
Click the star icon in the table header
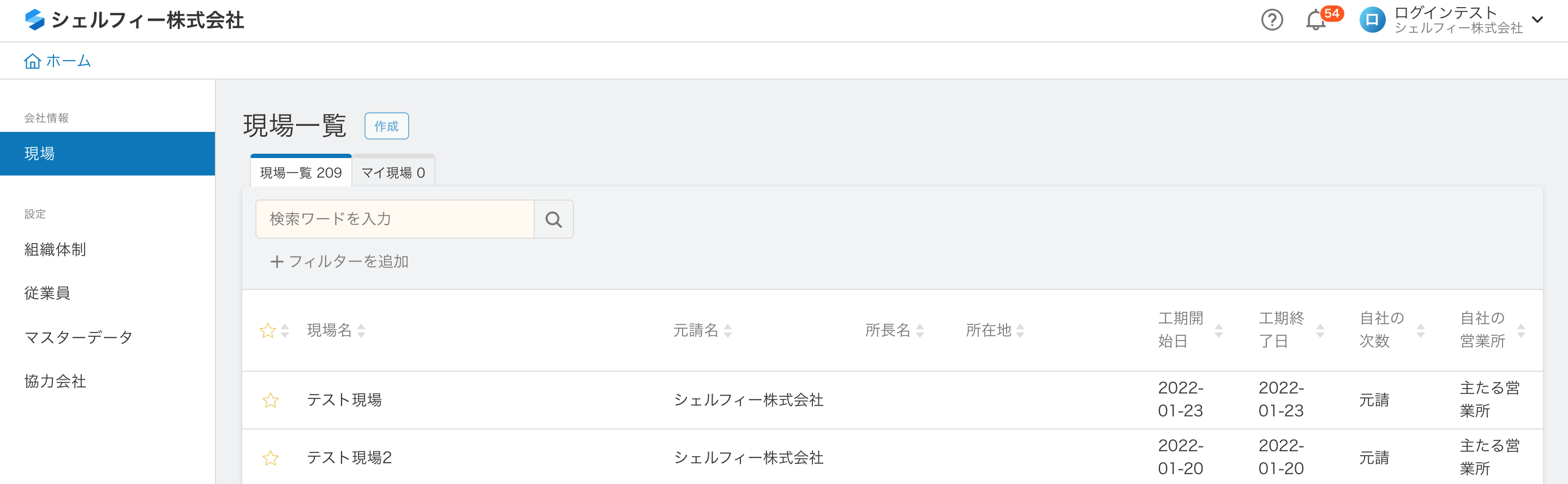click(268, 330)
